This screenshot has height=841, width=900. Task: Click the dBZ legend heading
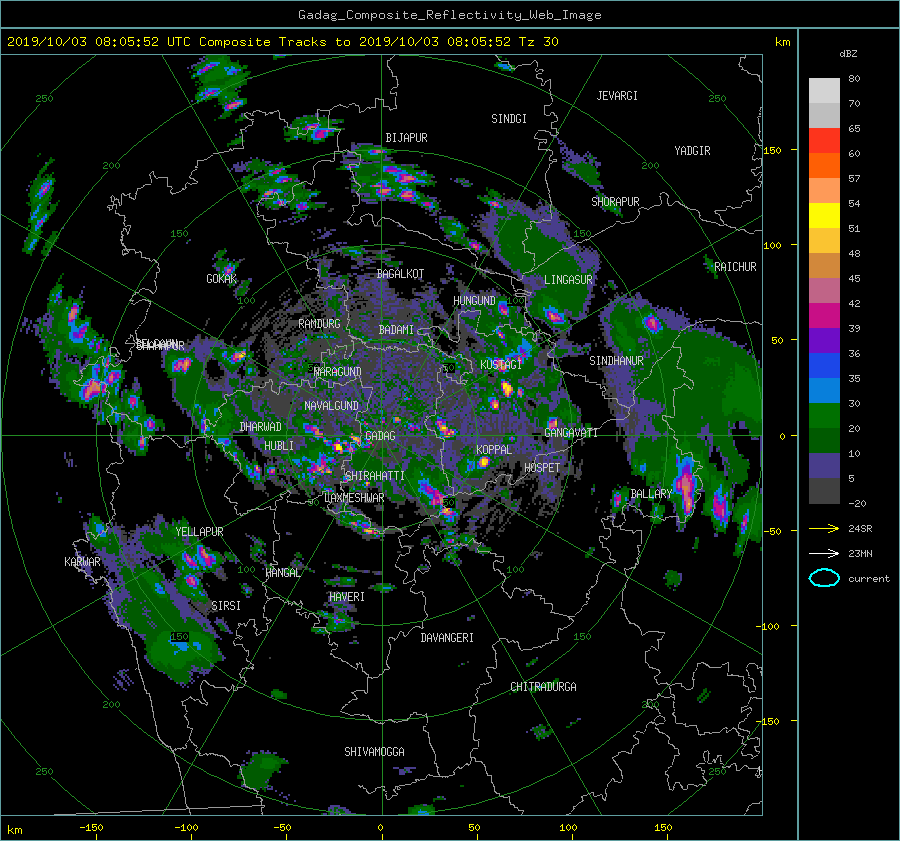(848, 53)
